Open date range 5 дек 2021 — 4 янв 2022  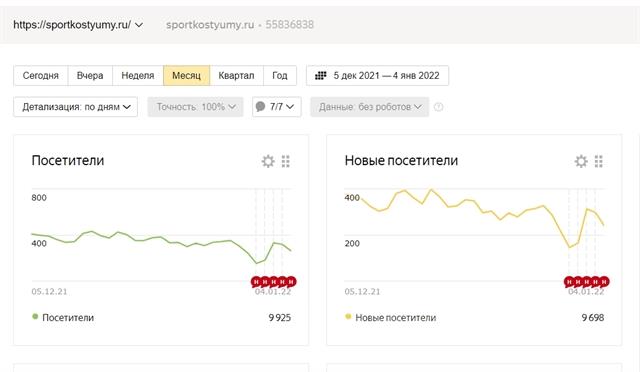(378, 76)
